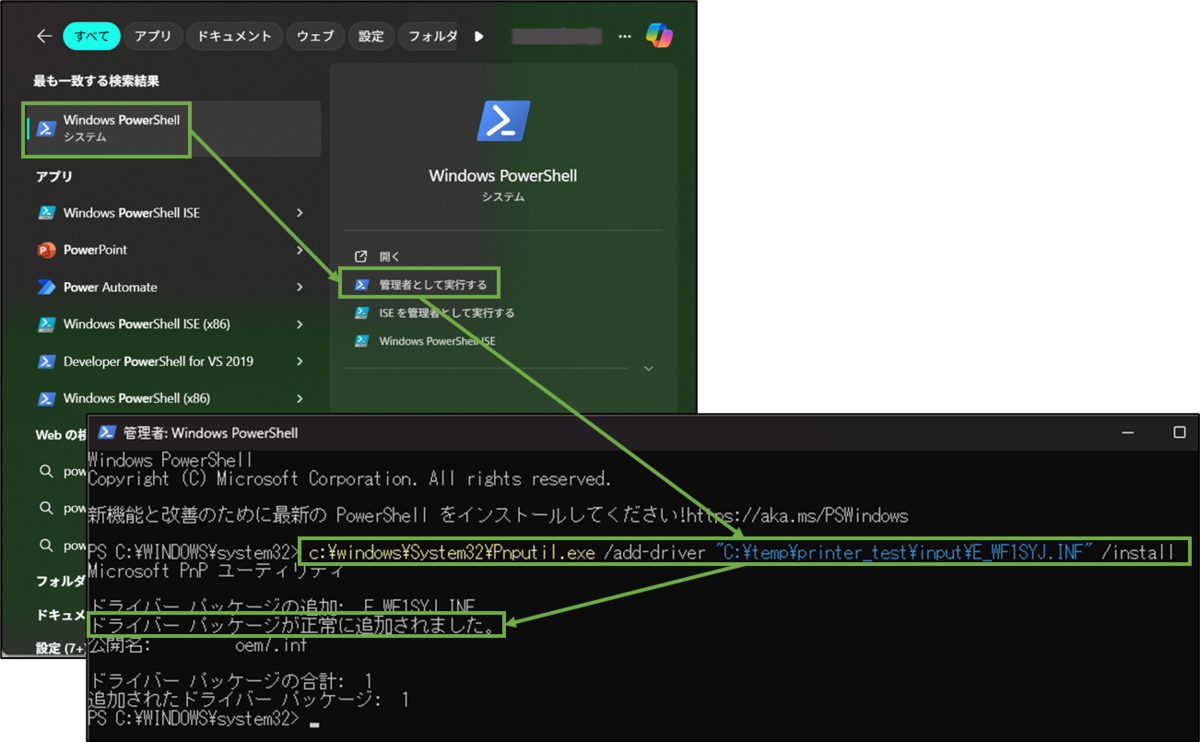Click Microsoft PnP ユーティリティ output line
This screenshot has width=1200, height=742.
[x=216, y=571]
